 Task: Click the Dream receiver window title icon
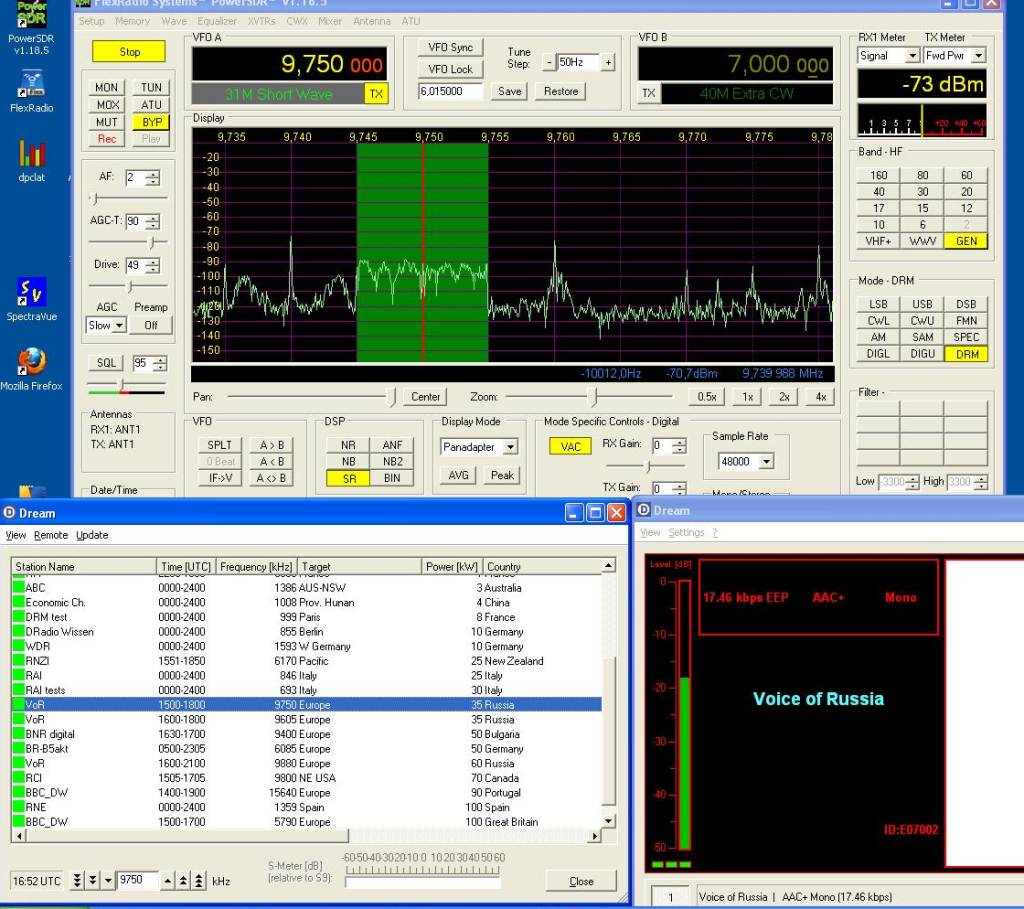(643, 510)
